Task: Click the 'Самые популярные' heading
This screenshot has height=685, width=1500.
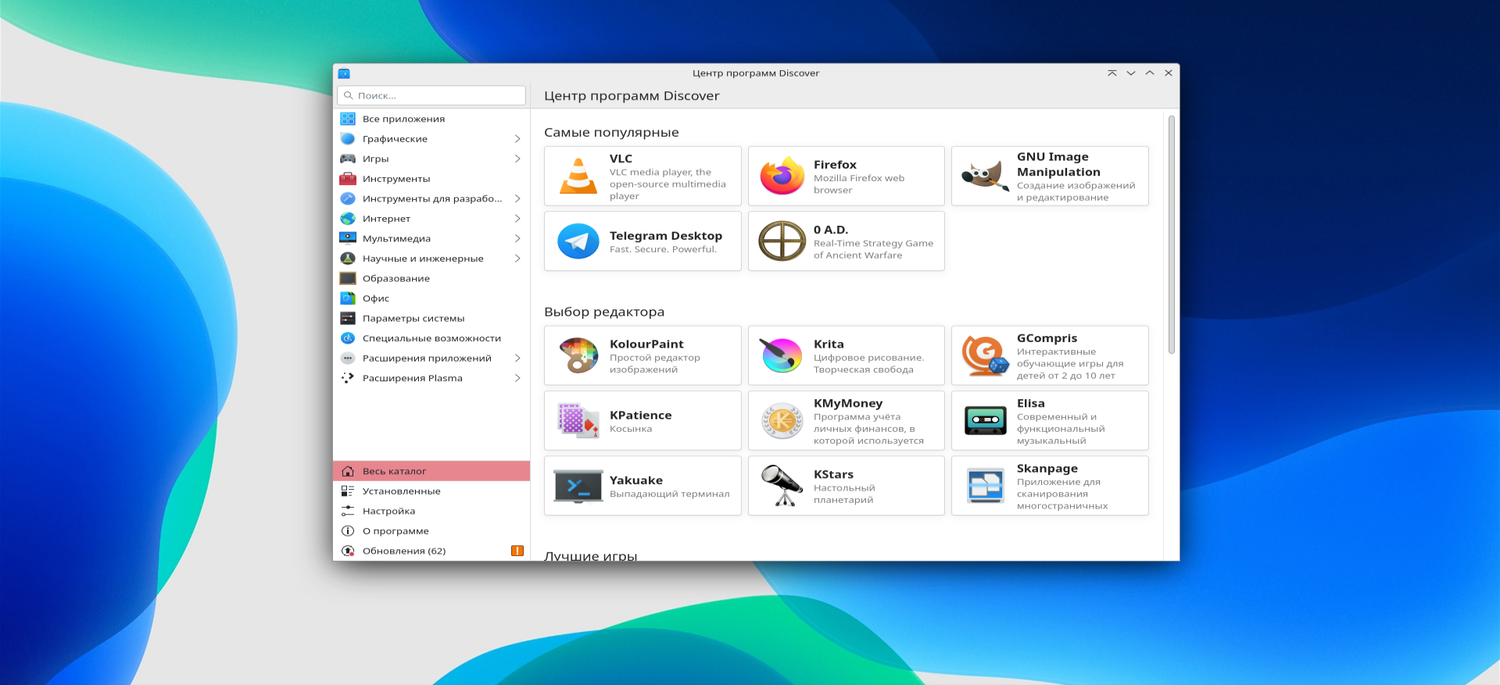Action: pos(611,132)
